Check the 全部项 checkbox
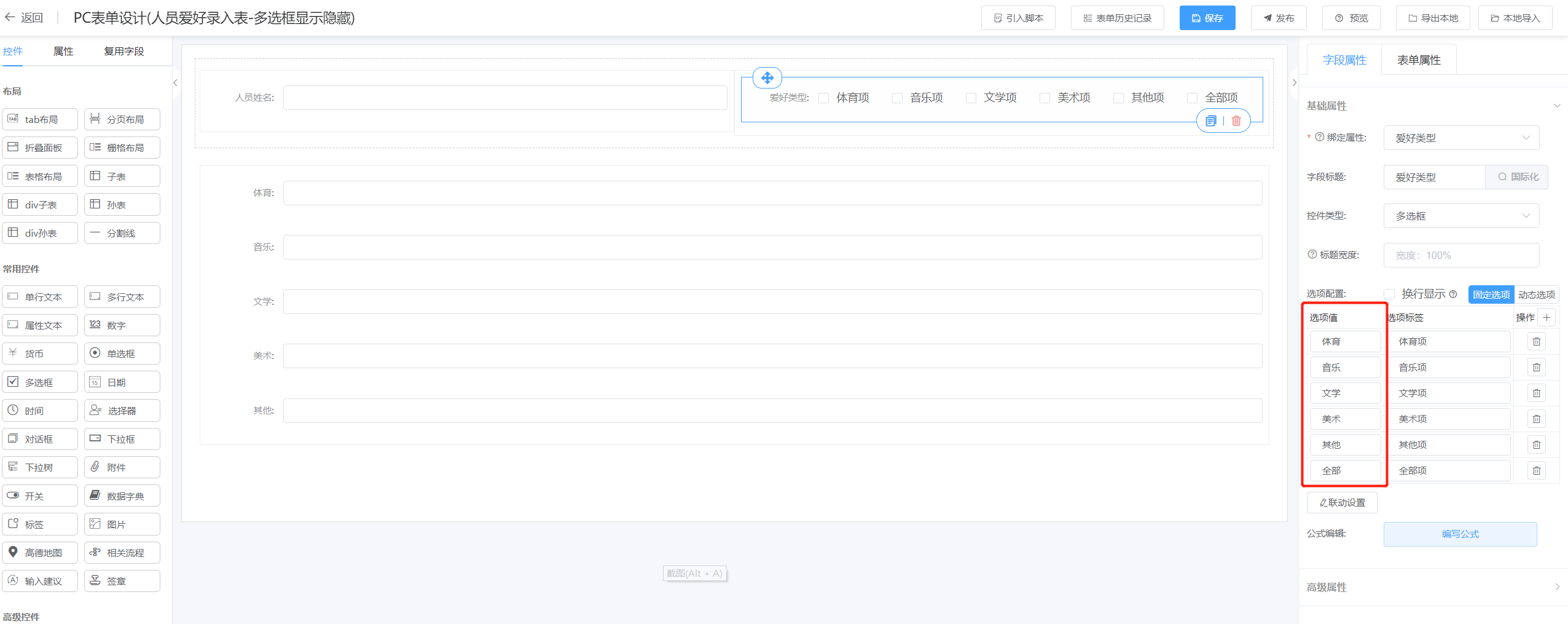The image size is (1568, 624). point(1193,98)
